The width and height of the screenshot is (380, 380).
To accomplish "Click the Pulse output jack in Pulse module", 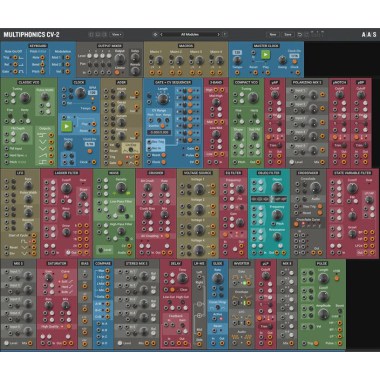I will [x=339, y=343].
